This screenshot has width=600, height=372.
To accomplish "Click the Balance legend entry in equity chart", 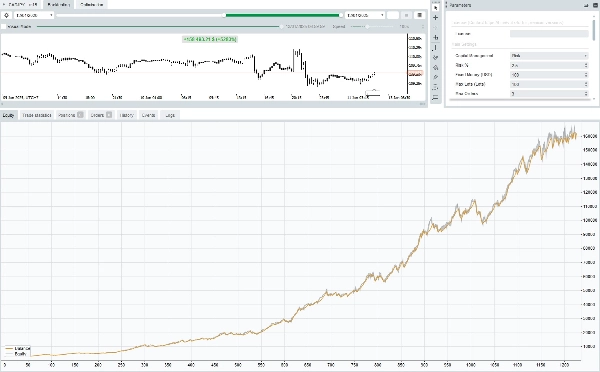I will tap(18, 349).
